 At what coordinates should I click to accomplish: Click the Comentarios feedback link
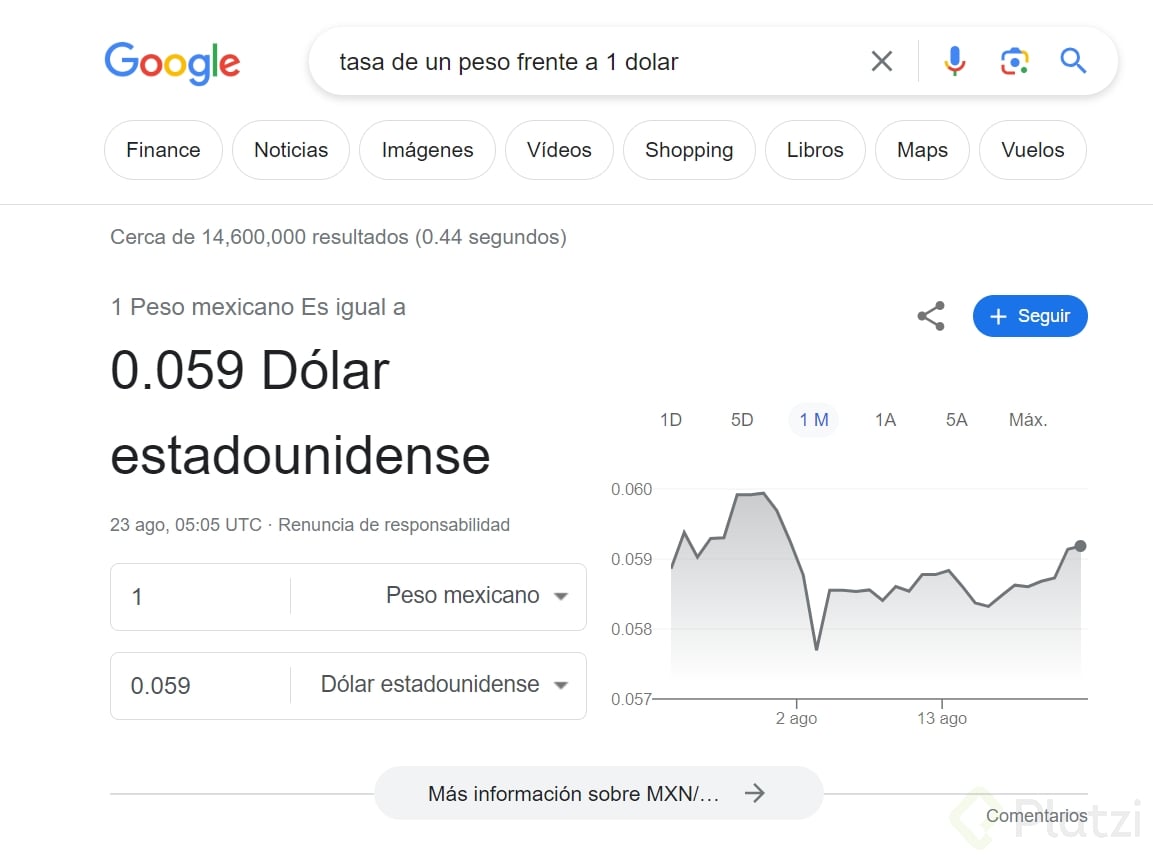click(1036, 816)
